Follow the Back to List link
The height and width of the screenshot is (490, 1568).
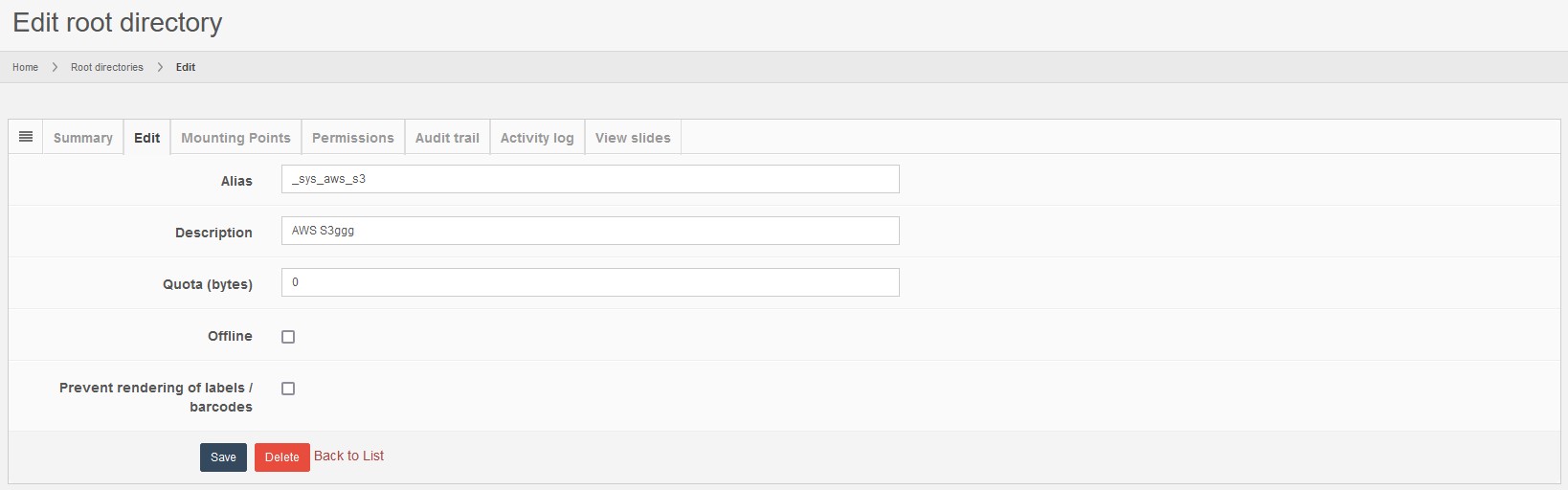pyautogui.click(x=348, y=456)
